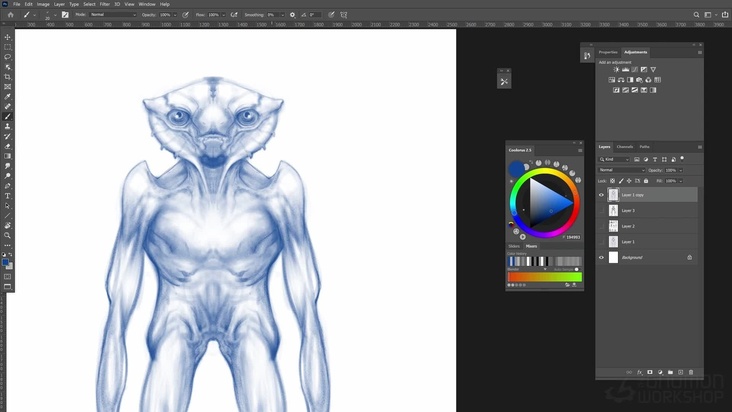Add Invert adjustment
732x412 pixels.
616,90
